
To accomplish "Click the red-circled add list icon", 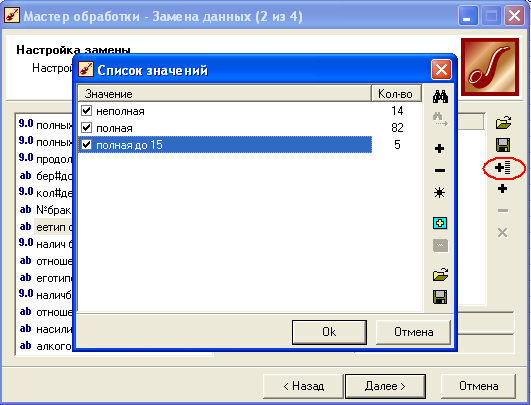I will tap(503, 167).
